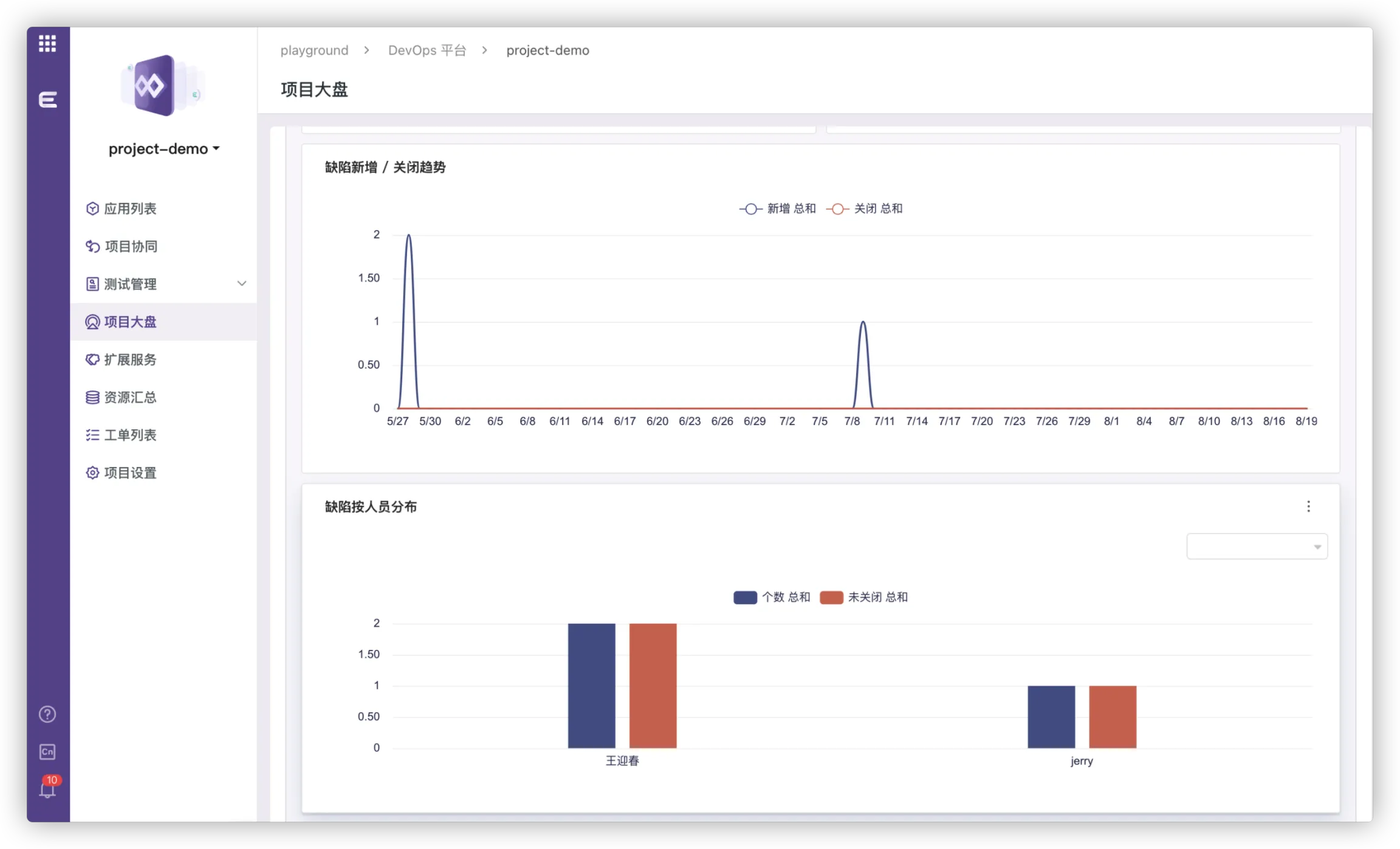
Task: Open the empty select box in 缺陷按人员分布
Action: pyautogui.click(x=1256, y=547)
